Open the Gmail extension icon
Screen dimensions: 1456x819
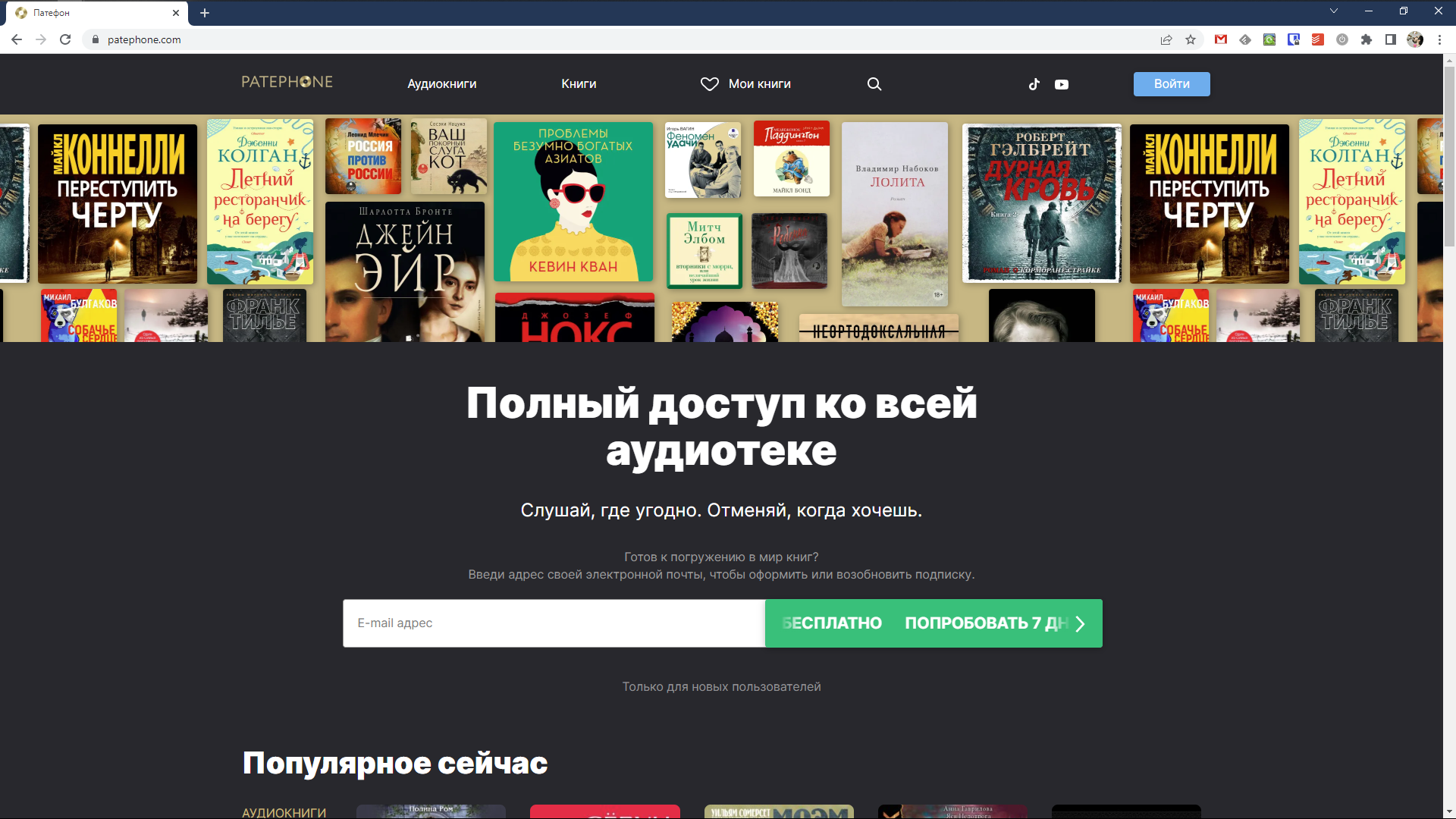click(1221, 39)
